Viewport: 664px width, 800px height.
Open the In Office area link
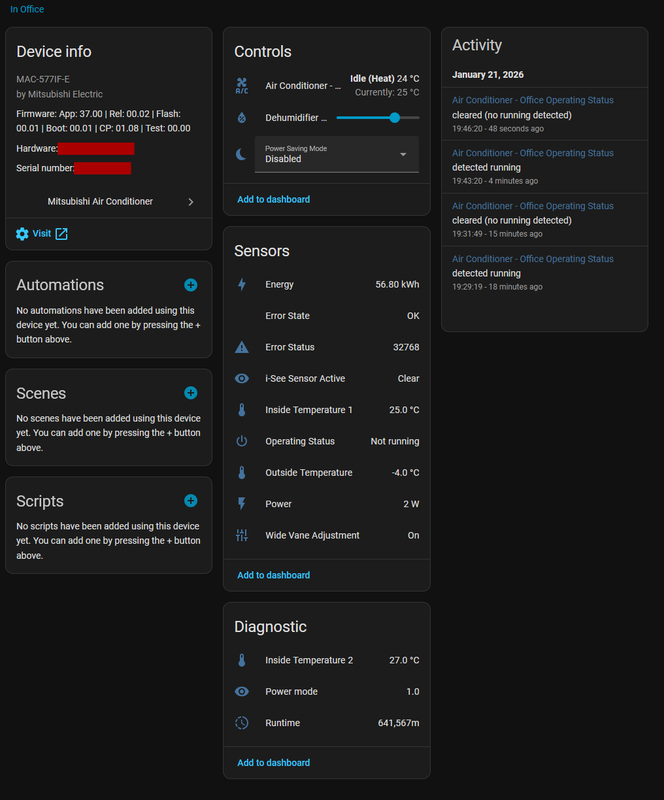click(27, 9)
